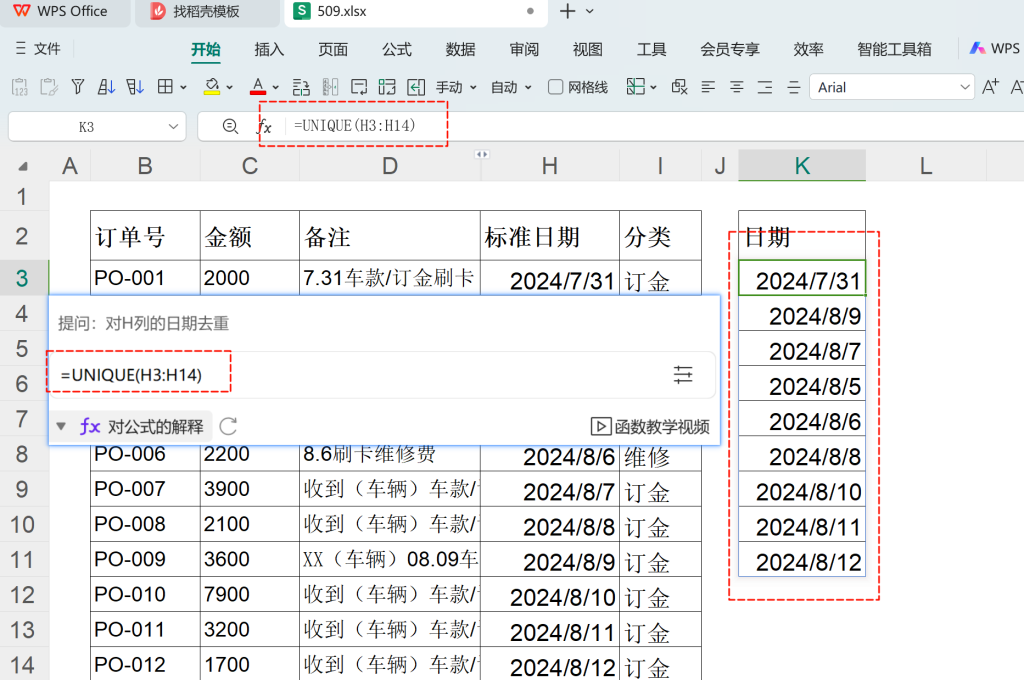Viewport: 1024px width, 680px height.
Task: Open the hamburger menu next to 文件
Action: pos(21,48)
